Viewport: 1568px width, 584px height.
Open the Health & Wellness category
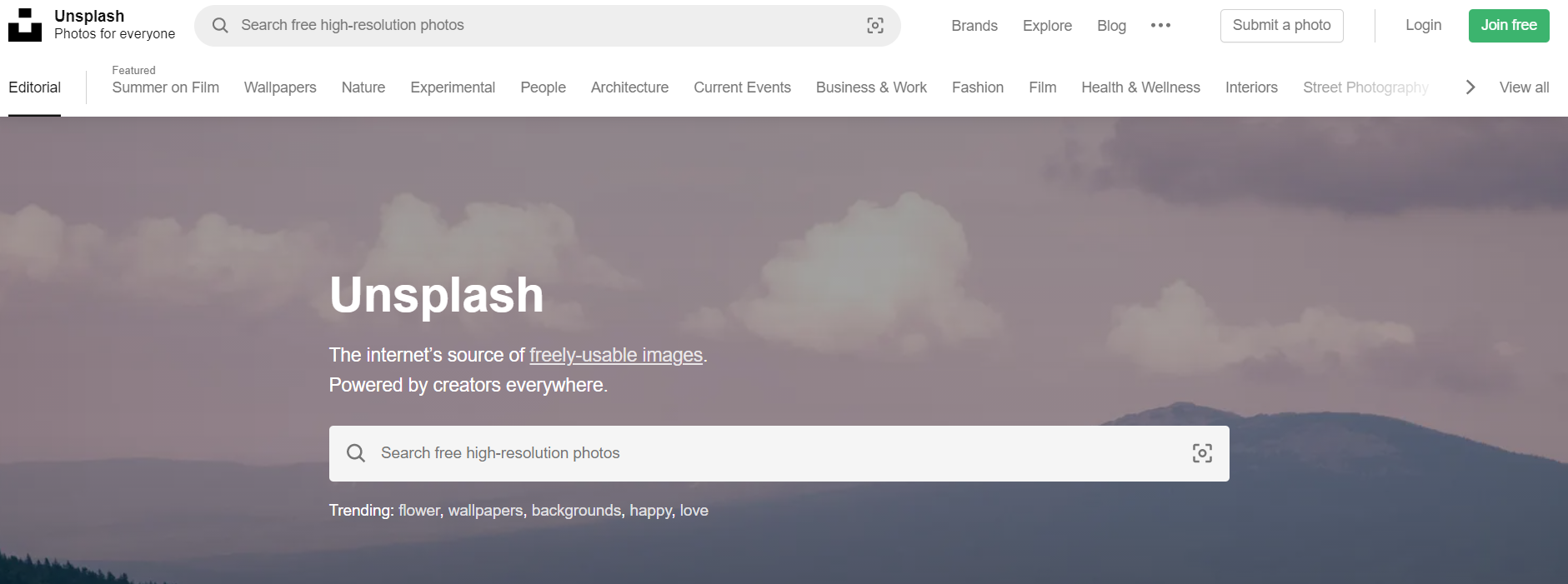tap(1140, 87)
